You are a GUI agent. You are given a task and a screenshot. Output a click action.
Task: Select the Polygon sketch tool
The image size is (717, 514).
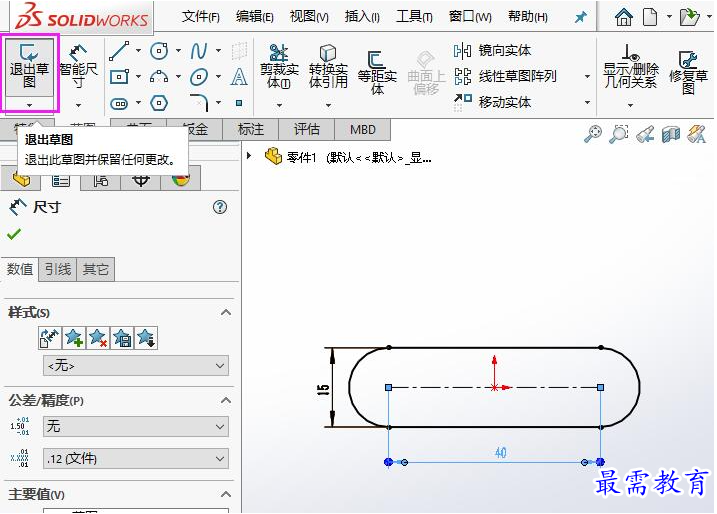[x=159, y=103]
